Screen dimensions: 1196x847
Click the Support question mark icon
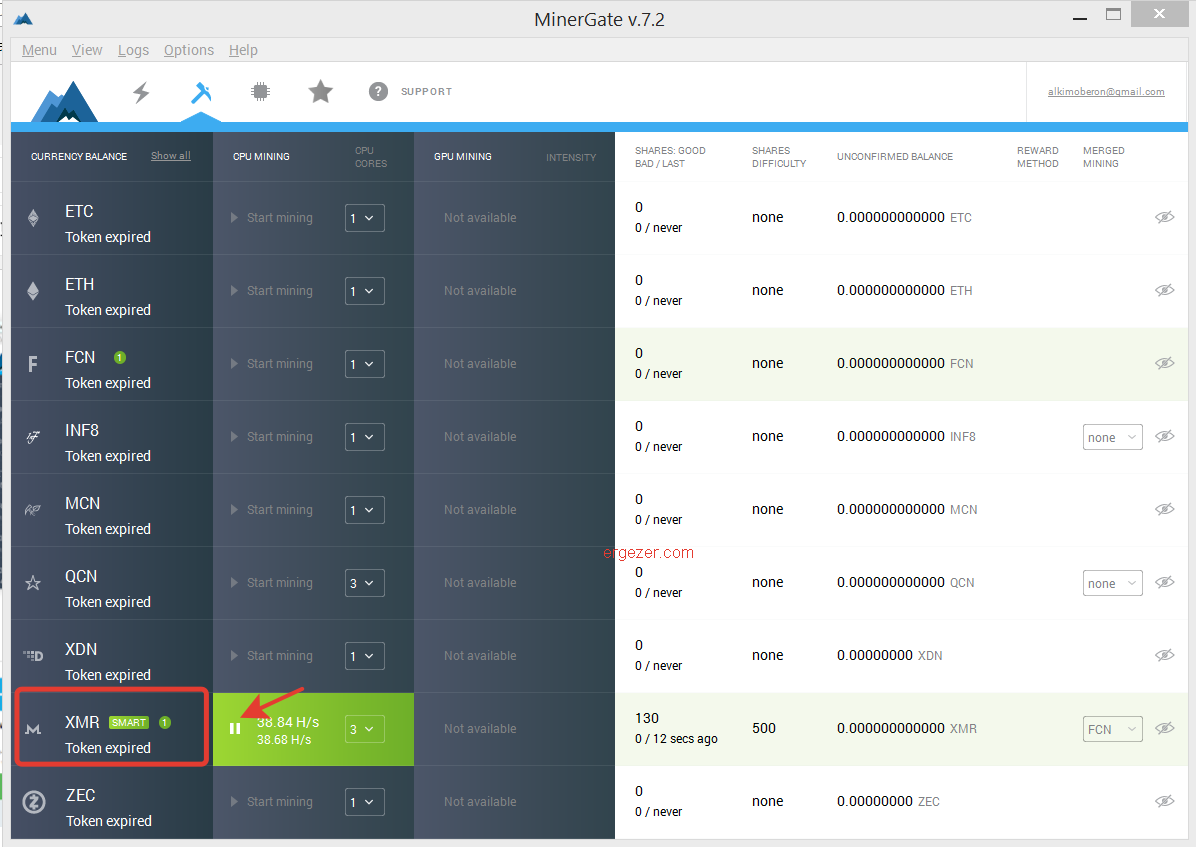click(378, 92)
